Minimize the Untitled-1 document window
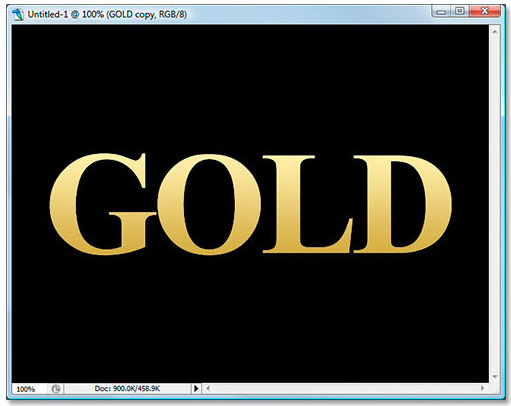This screenshot has width=511, height=406. (442, 12)
